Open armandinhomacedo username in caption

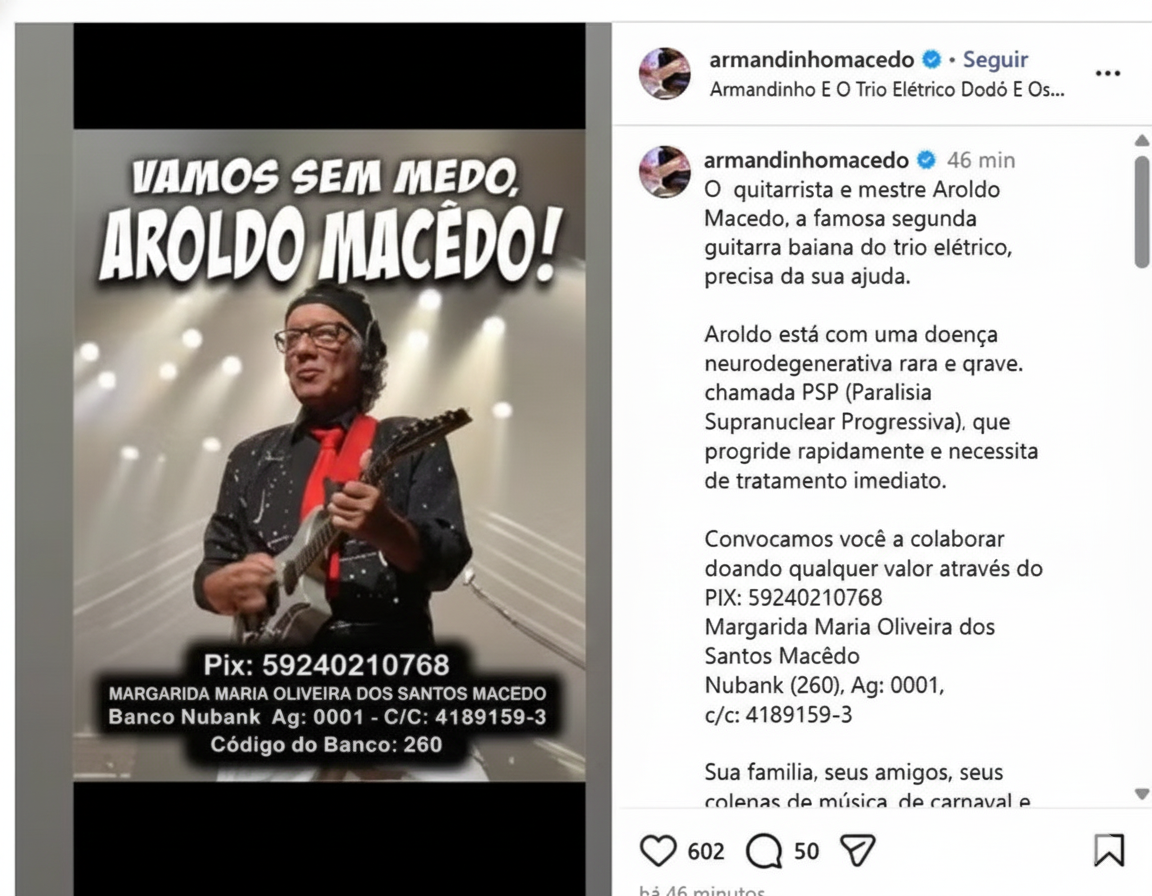(x=806, y=160)
